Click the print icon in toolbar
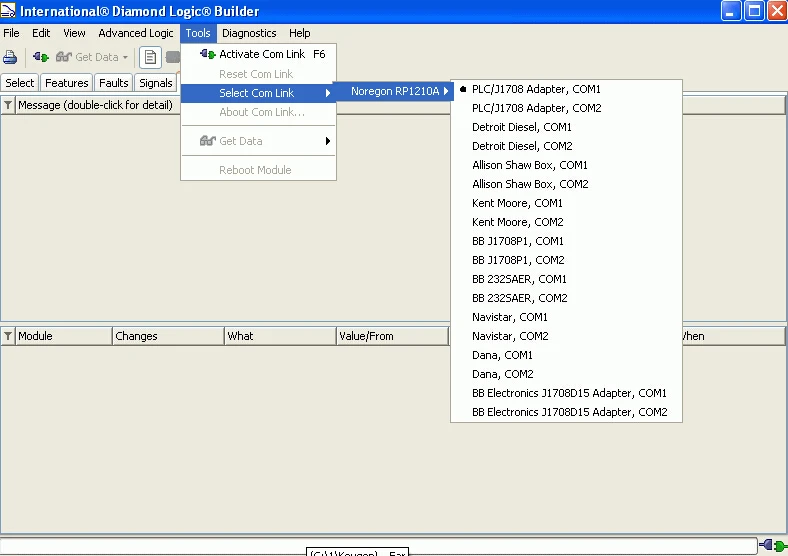The width and height of the screenshot is (788, 556). point(10,57)
